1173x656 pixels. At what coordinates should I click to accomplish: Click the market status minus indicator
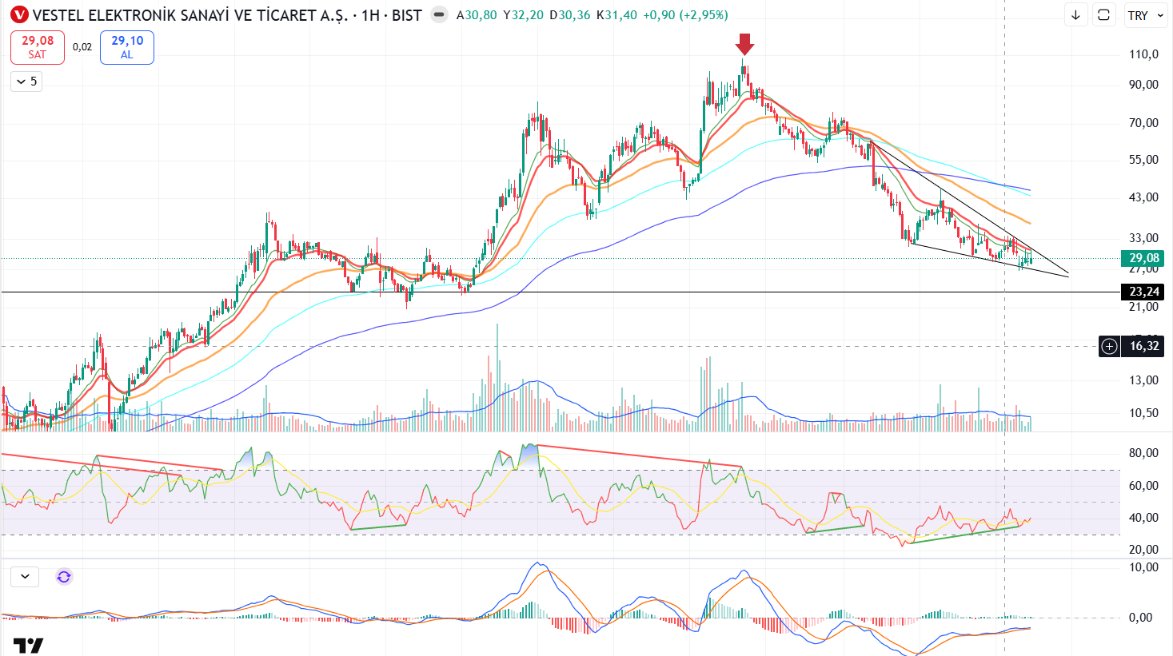click(441, 14)
